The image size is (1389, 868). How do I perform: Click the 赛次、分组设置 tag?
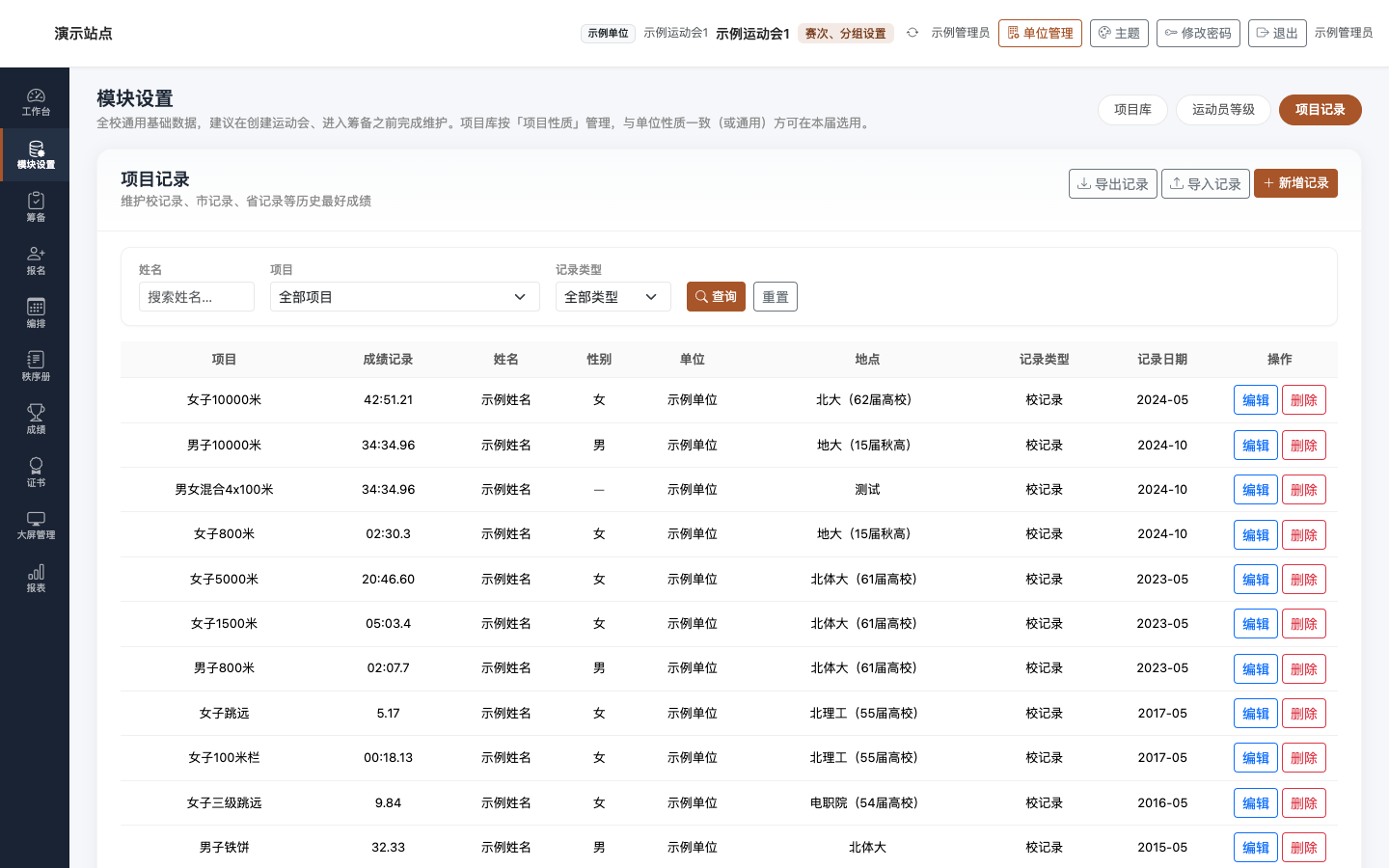pos(846,34)
